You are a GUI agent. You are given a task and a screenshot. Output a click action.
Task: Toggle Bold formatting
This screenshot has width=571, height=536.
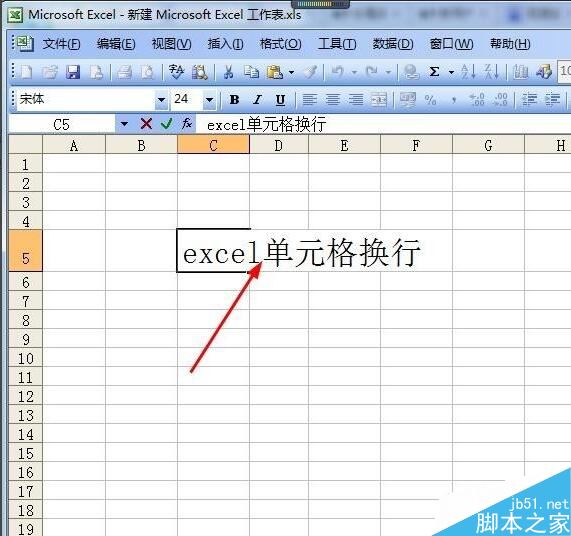tap(235, 99)
